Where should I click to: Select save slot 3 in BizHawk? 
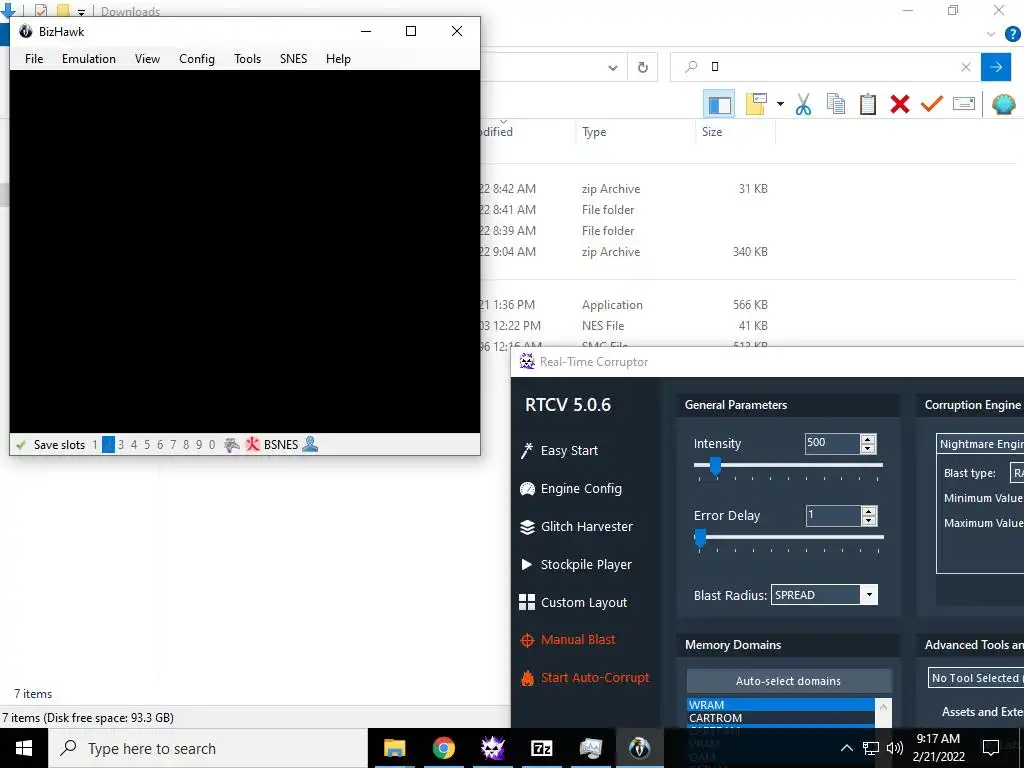coord(121,445)
